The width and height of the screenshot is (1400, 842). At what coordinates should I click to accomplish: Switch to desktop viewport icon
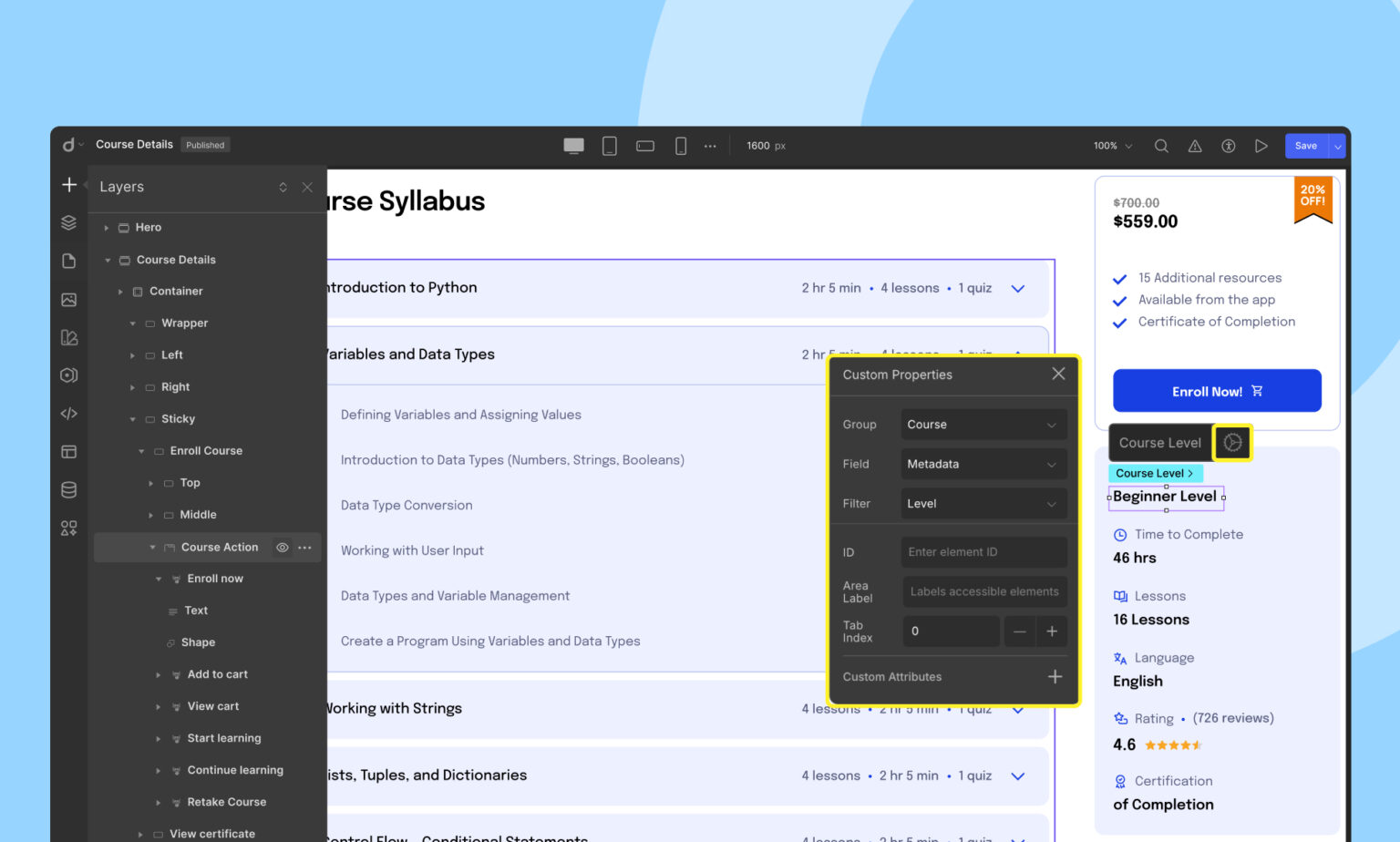[573, 146]
